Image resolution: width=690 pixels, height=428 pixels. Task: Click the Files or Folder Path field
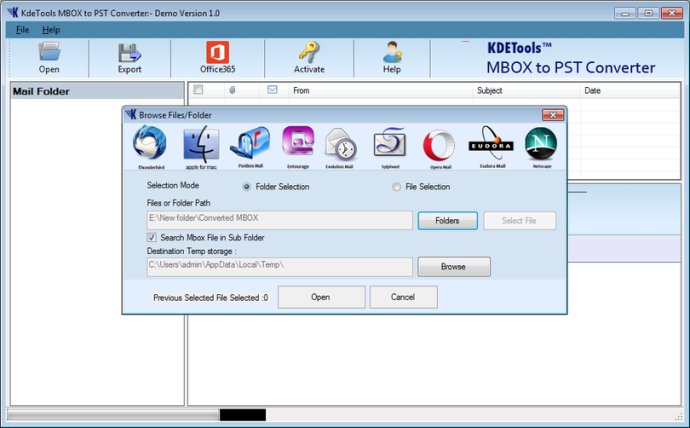(279, 220)
